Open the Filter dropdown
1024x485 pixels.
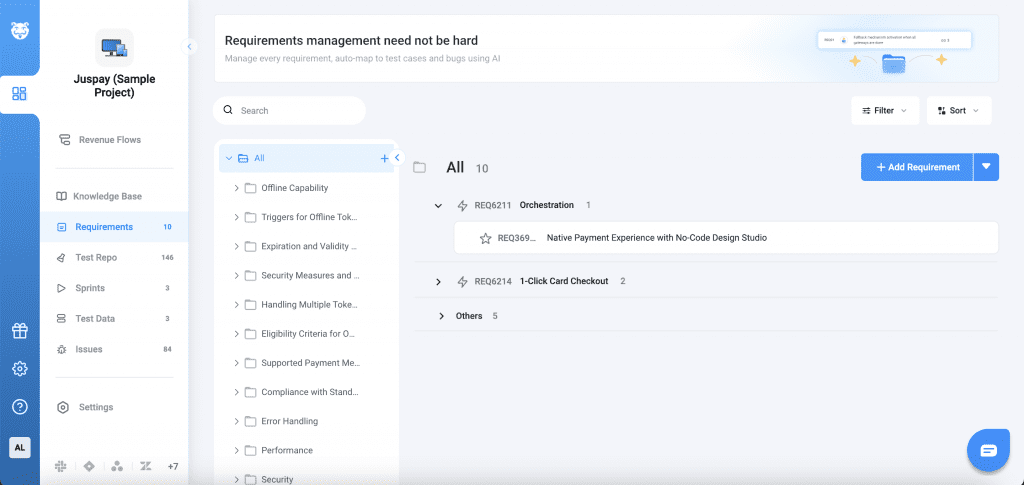pos(884,111)
